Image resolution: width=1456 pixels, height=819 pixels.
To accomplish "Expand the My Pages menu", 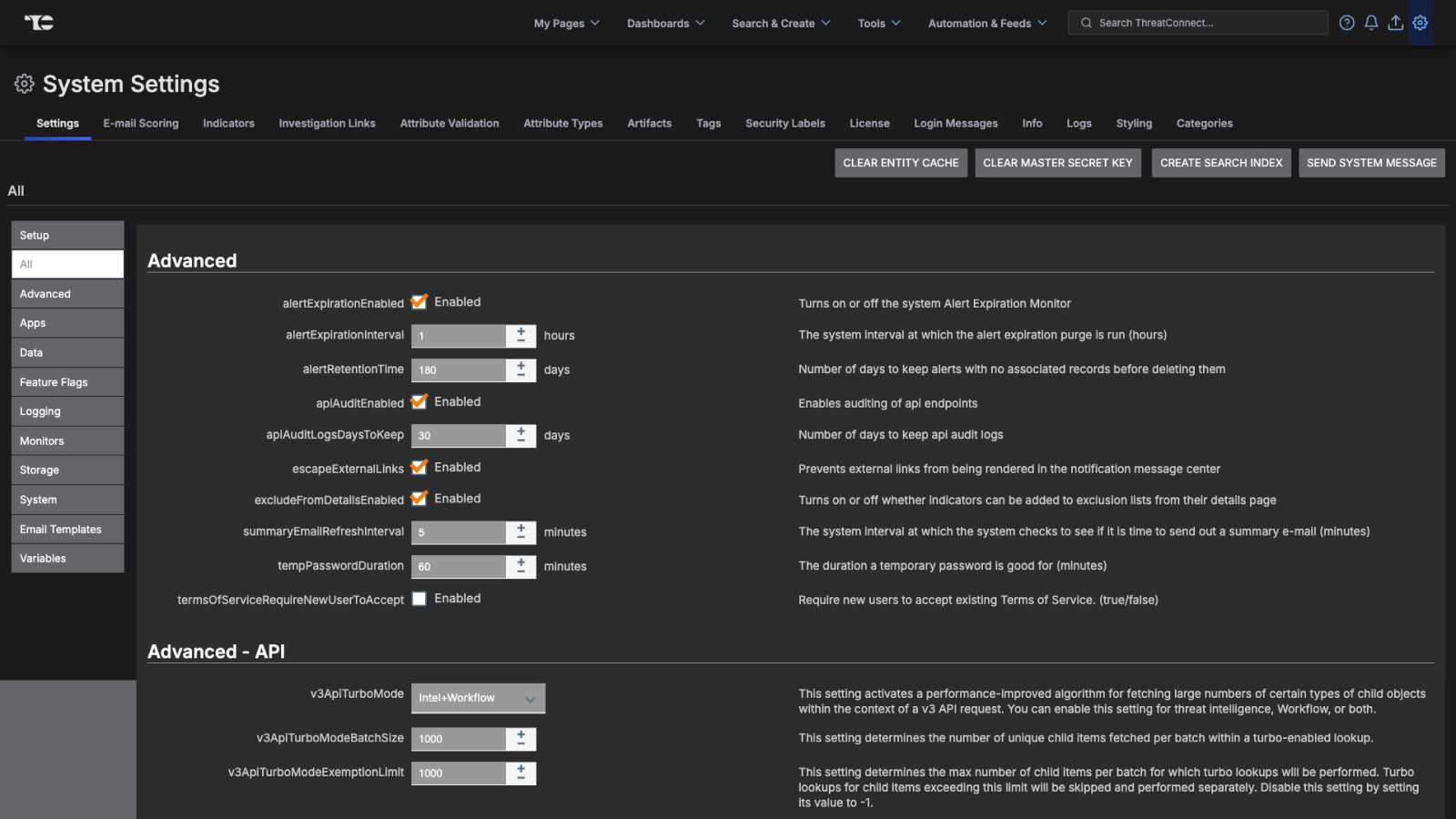I will tap(566, 23).
